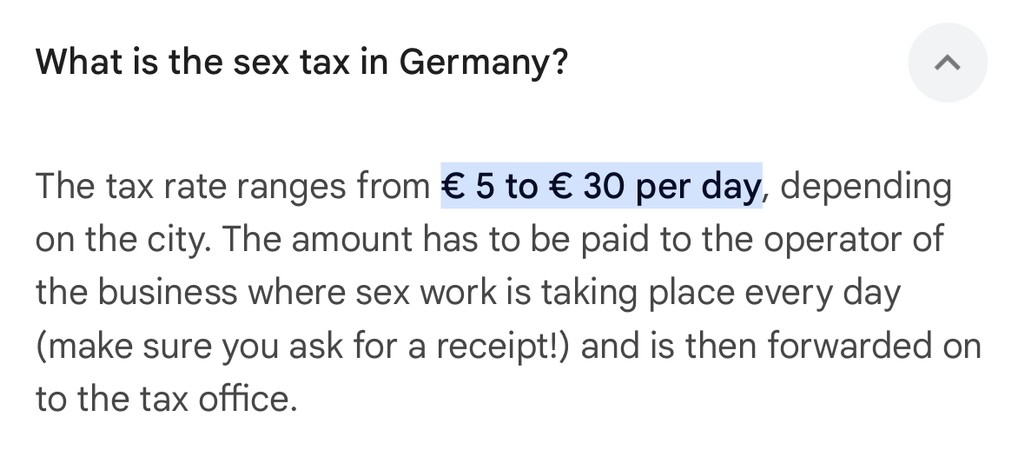This screenshot has width=1024, height=456.
Task: Click the question heading about Germany's sex tax
Action: [x=302, y=63]
